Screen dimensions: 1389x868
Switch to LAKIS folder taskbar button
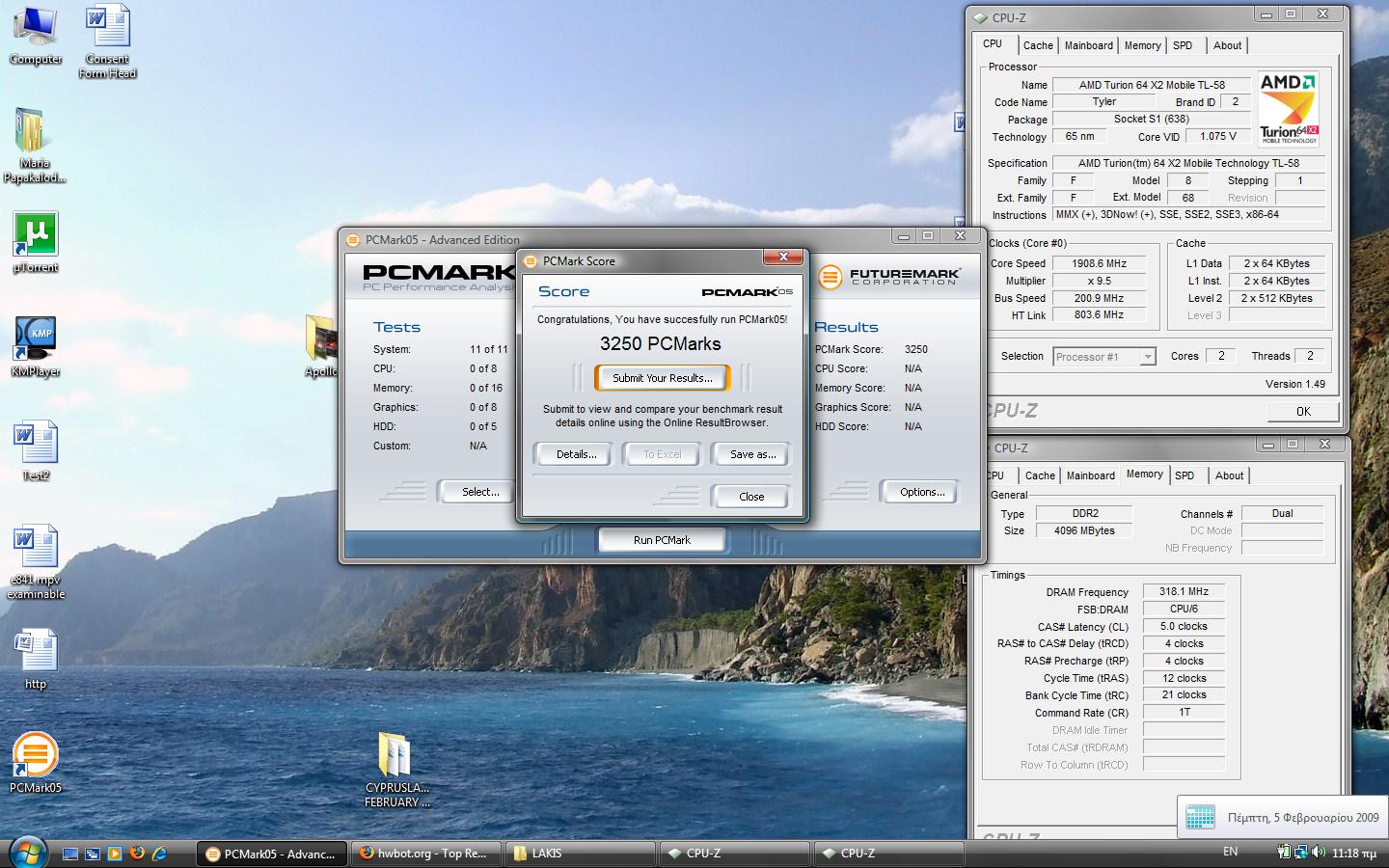pyautogui.click(x=579, y=854)
